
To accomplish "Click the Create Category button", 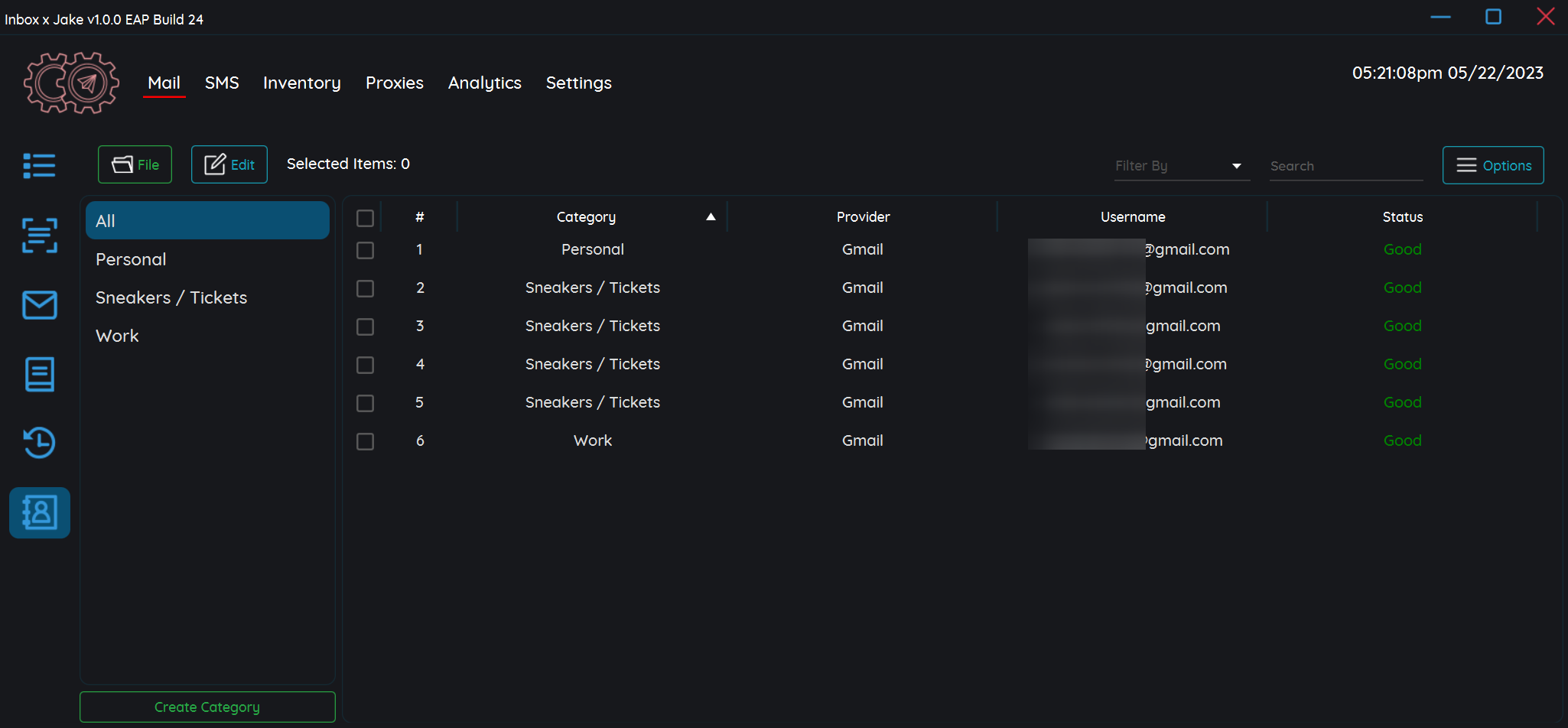I will [207, 707].
